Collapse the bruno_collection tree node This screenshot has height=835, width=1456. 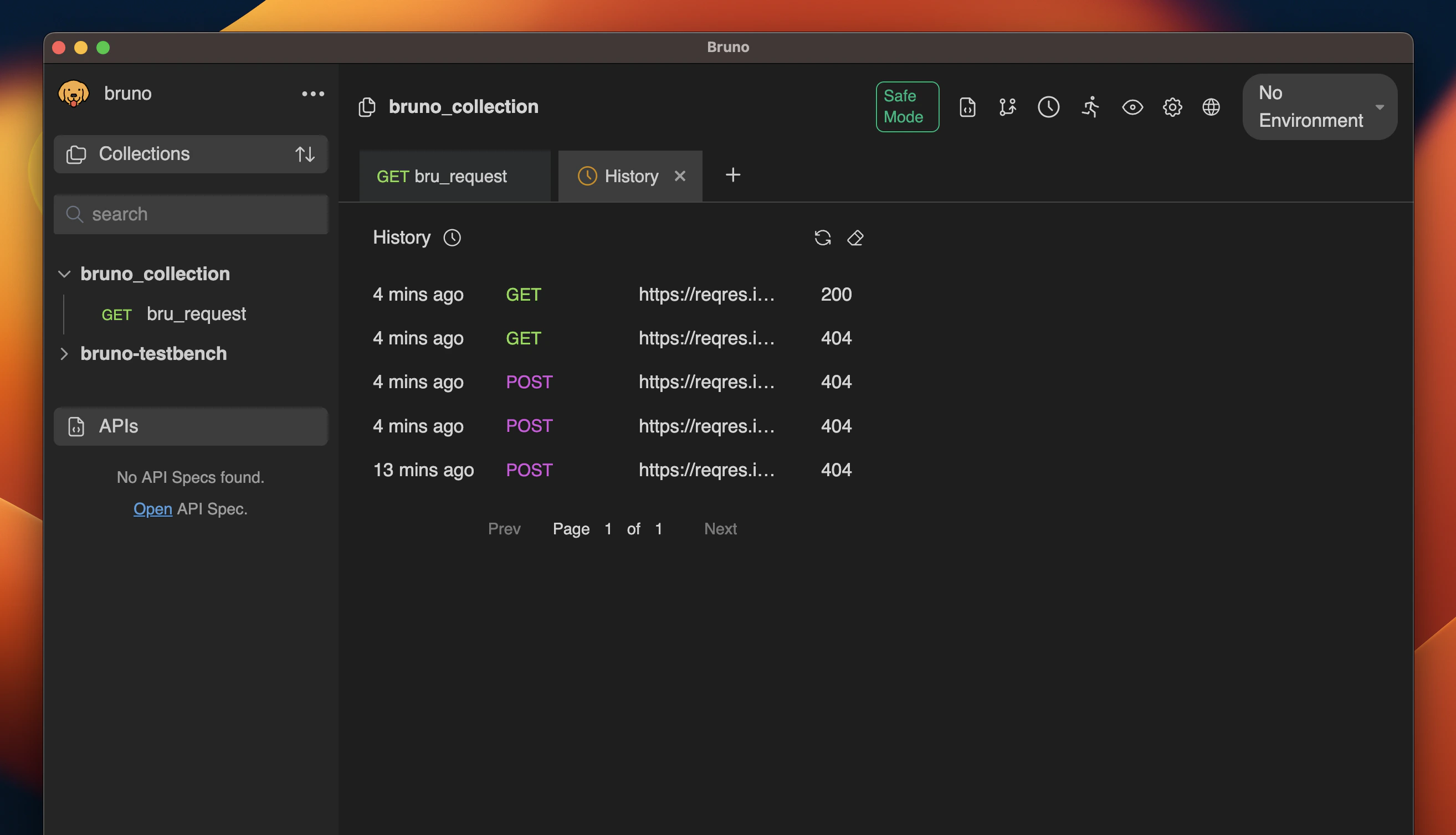64,274
